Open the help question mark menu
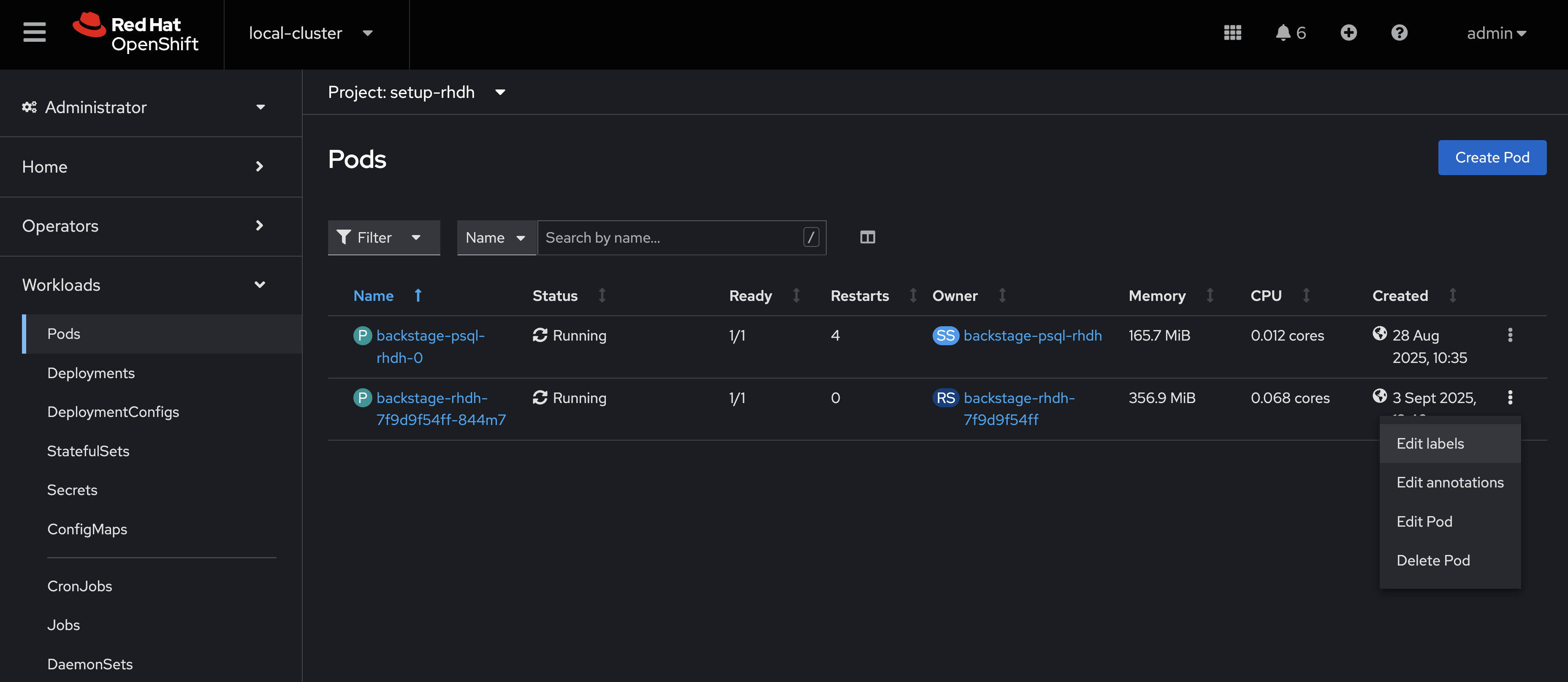Screen dimensions: 1568x682 coord(1399,33)
